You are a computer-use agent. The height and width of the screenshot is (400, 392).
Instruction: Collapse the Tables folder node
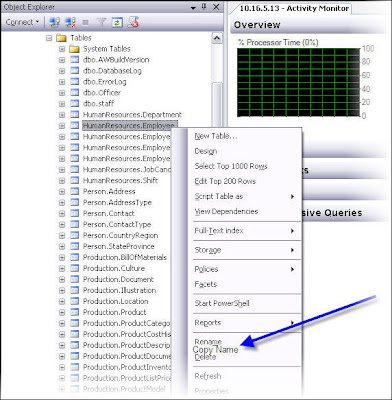click(x=49, y=38)
